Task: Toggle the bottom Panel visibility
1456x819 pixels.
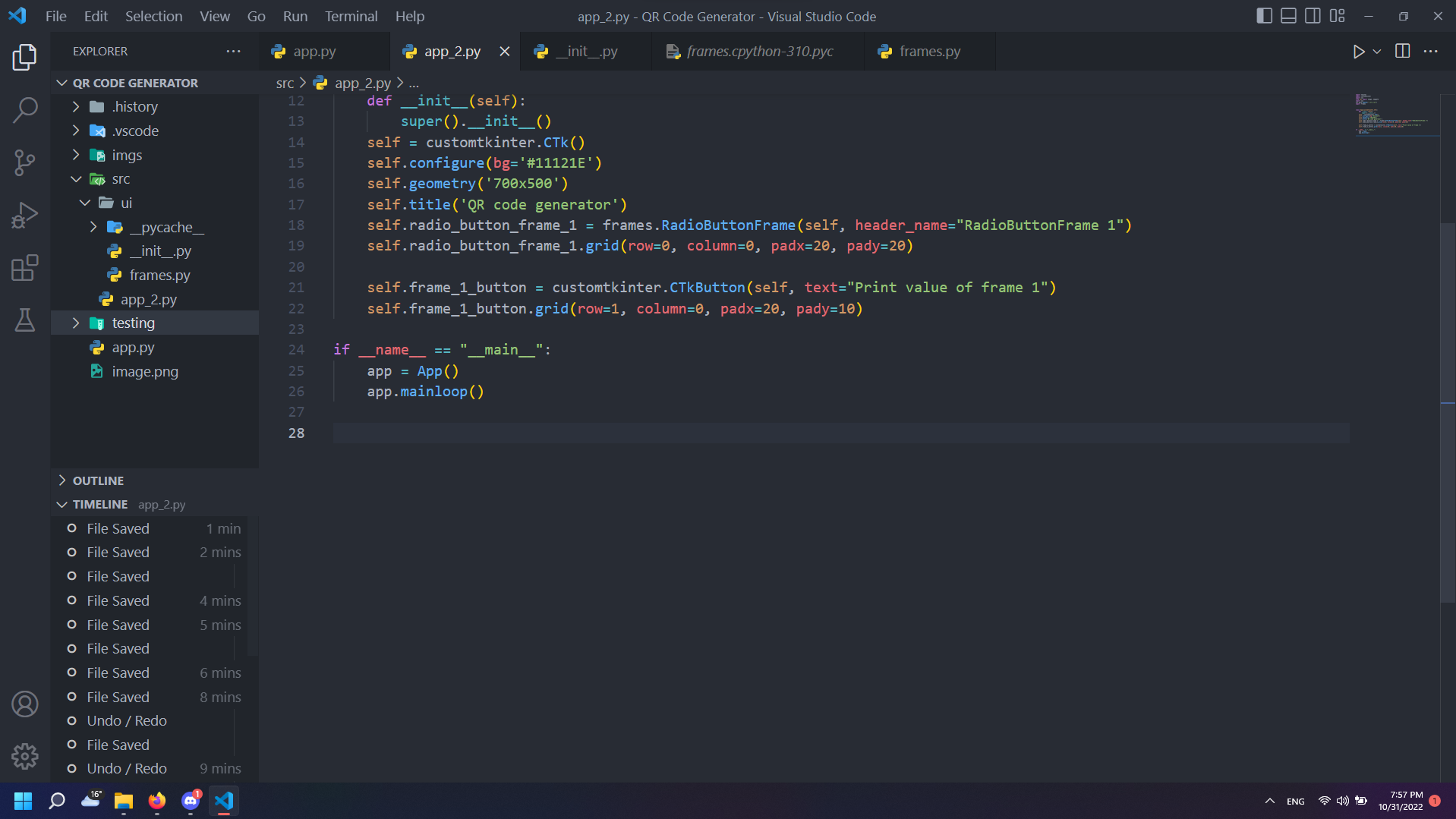Action: tap(1288, 16)
